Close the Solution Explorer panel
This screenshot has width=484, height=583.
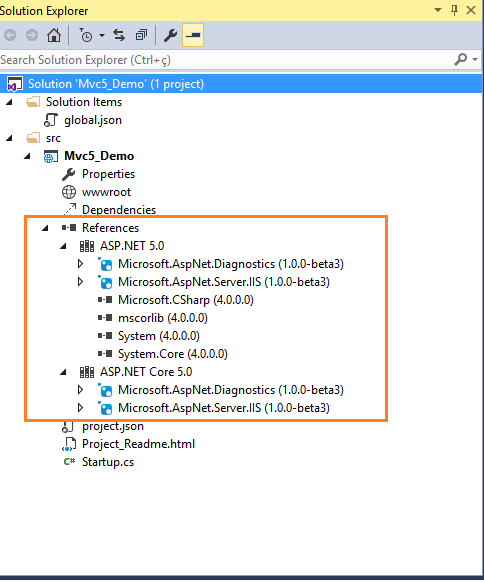tap(471, 10)
